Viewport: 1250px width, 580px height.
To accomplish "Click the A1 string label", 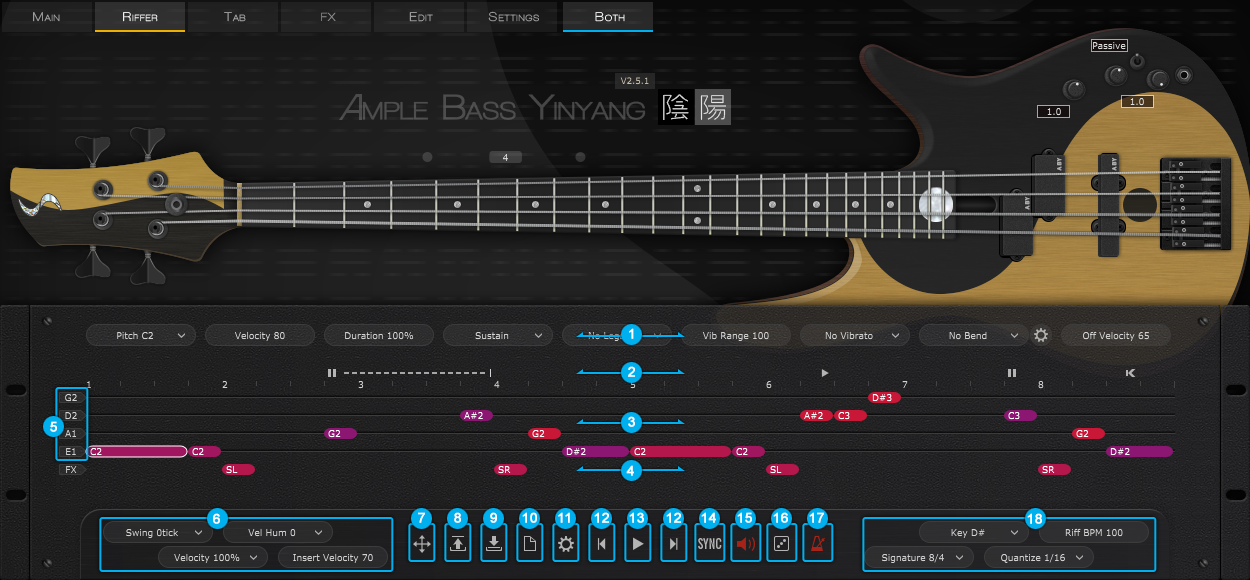I will tap(71, 434).
